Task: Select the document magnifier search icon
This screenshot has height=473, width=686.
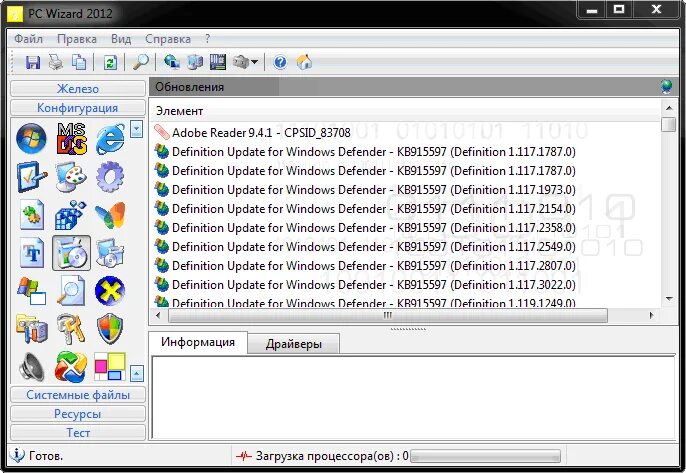Action: 71,290
